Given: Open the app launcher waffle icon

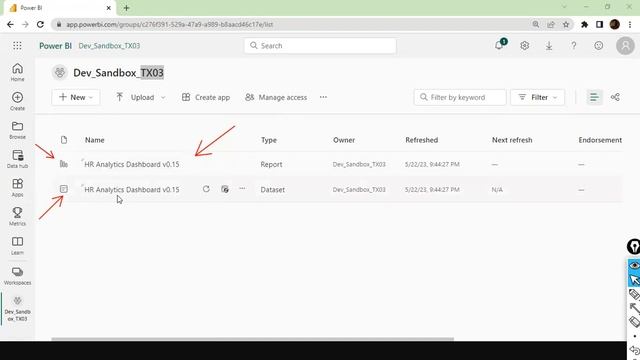Looking at the screenshot, I should pos(17,46).
